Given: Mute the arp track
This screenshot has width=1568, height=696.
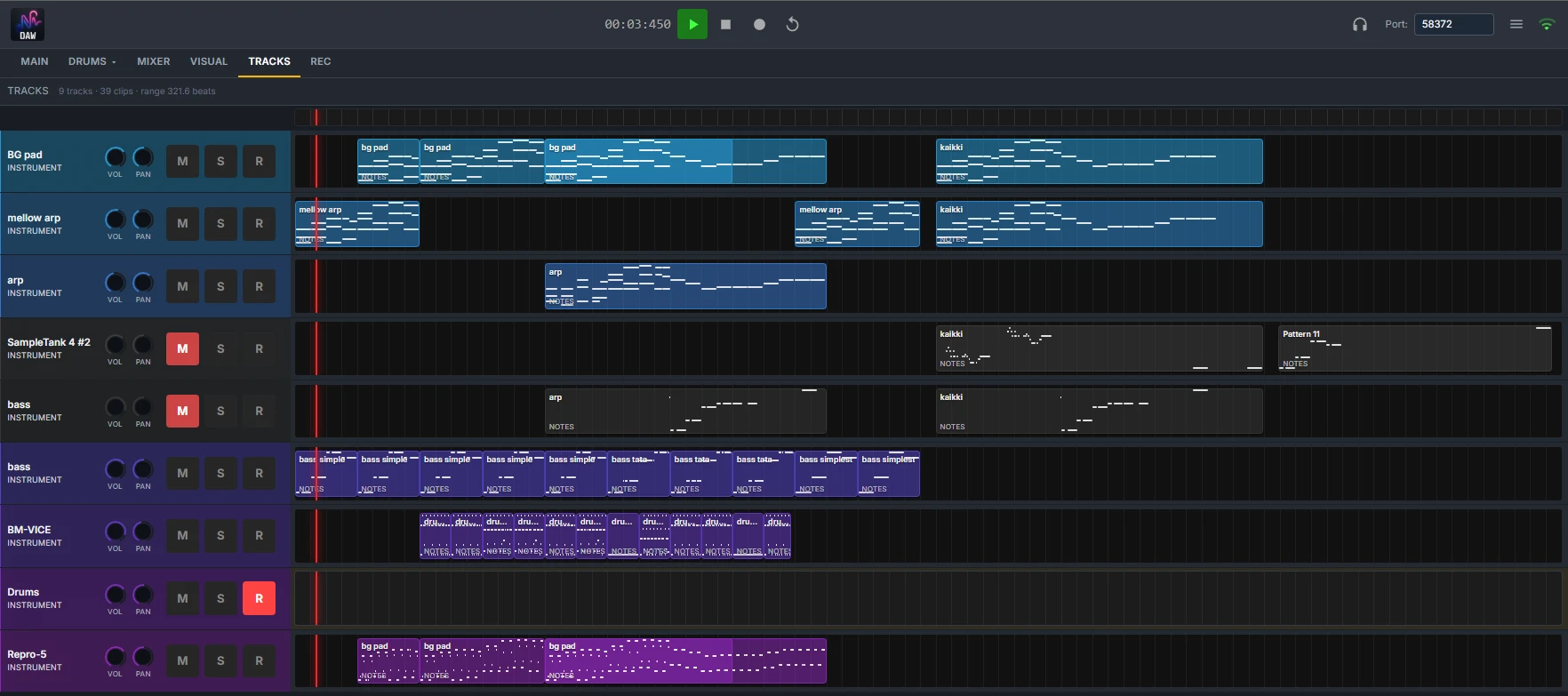Looking at the screenshot, I should click(x=182, y=286).
